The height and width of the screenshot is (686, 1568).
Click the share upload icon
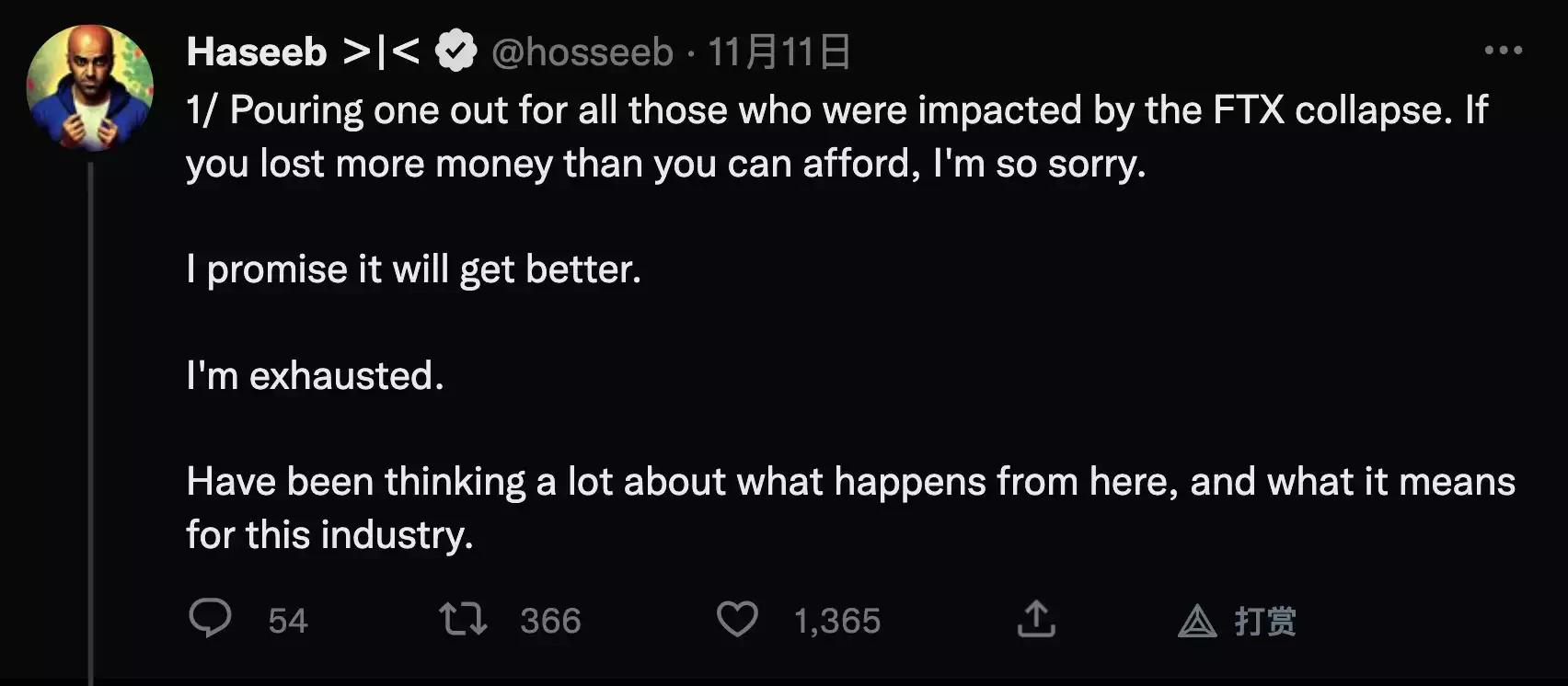click(1036, 619)
